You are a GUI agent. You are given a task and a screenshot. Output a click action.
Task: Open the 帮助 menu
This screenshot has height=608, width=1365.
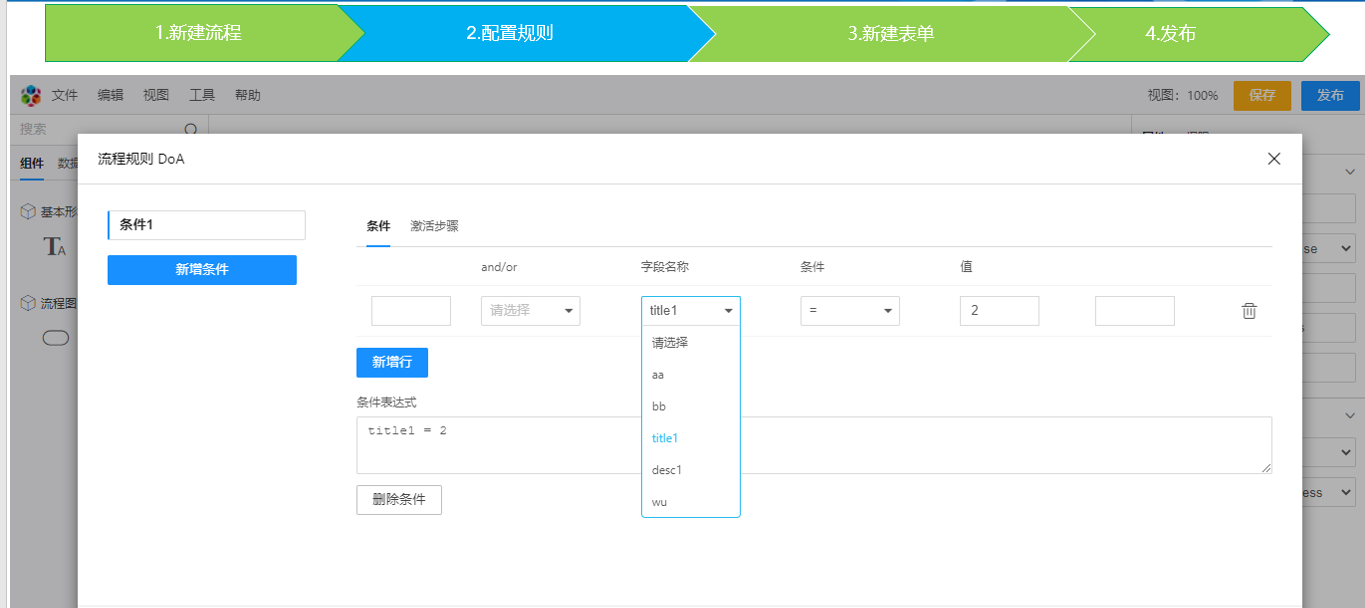[x=248, y=95]
